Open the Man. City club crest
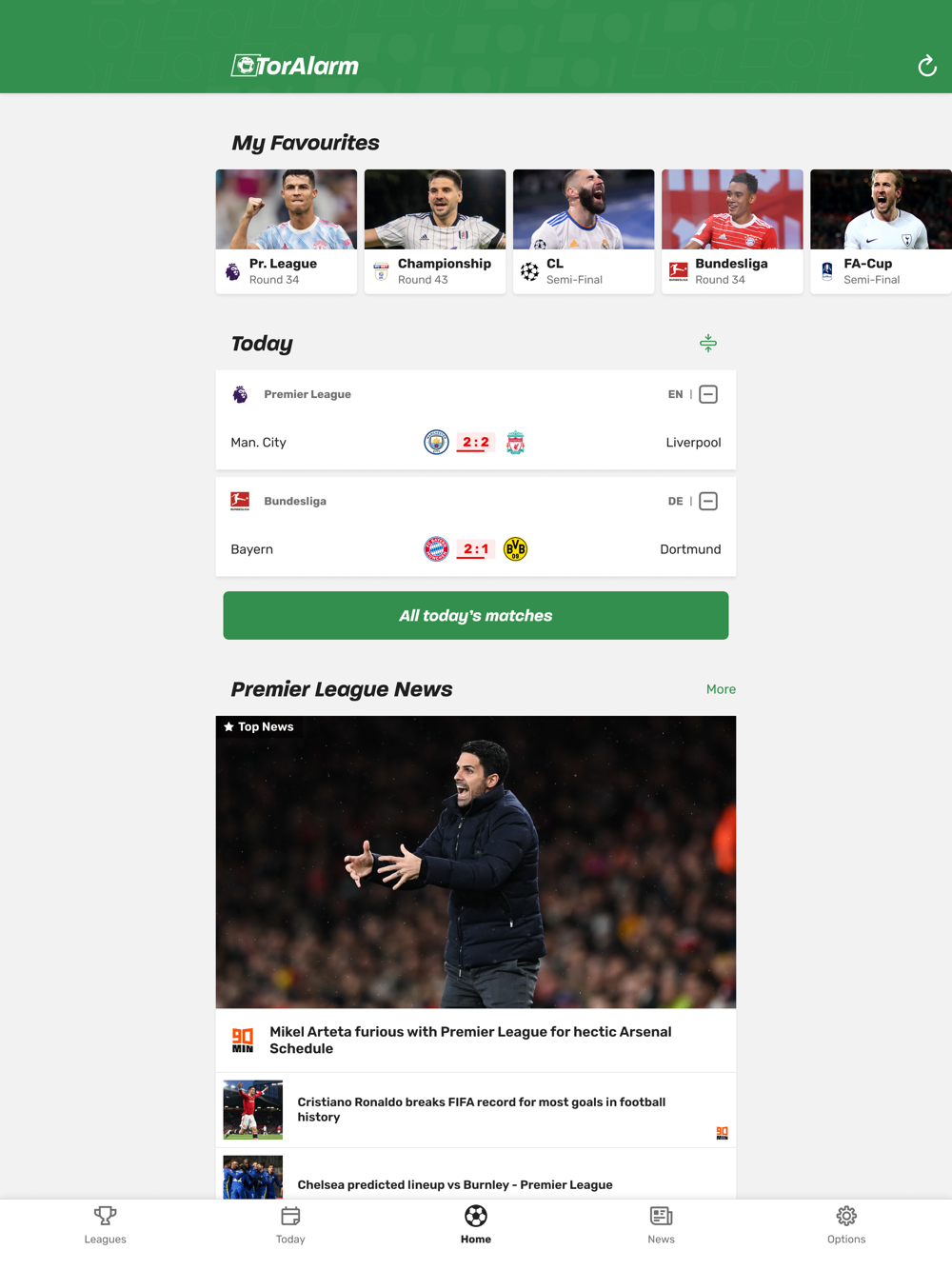 [436, 443]
